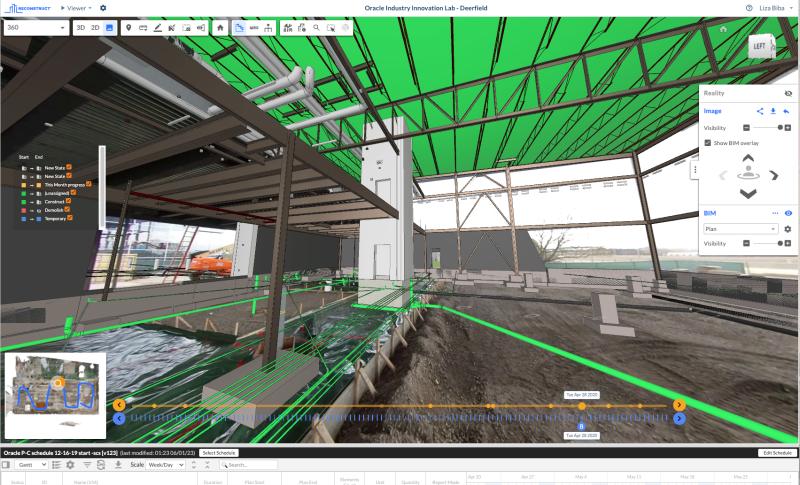The image size is (800, 485).
Task: Click the LEFT face of view cube
Action: click(x=760, y=46)
